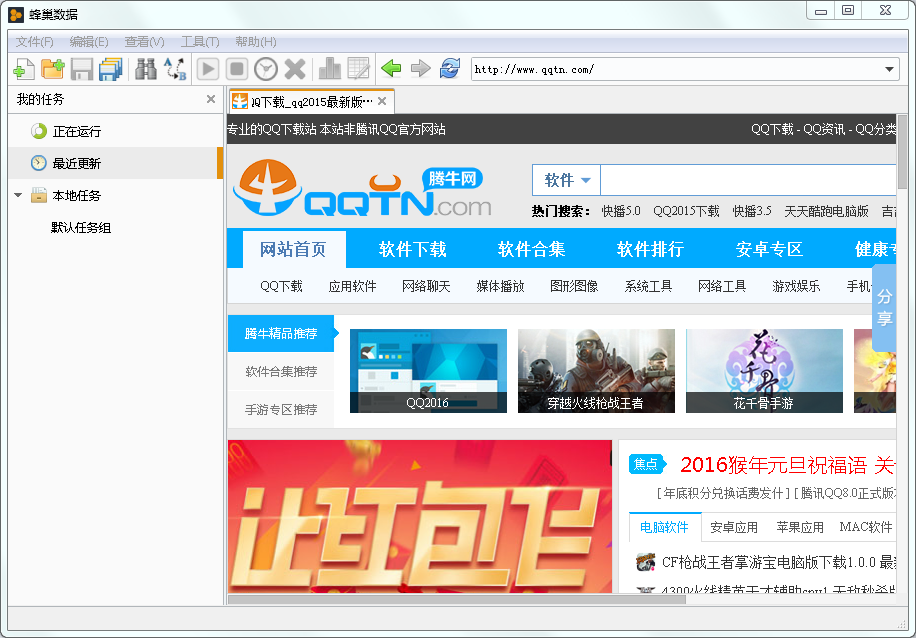916x638 pixels.
Task: Click the blue refresh icon
Action: [x=449, y=69]
